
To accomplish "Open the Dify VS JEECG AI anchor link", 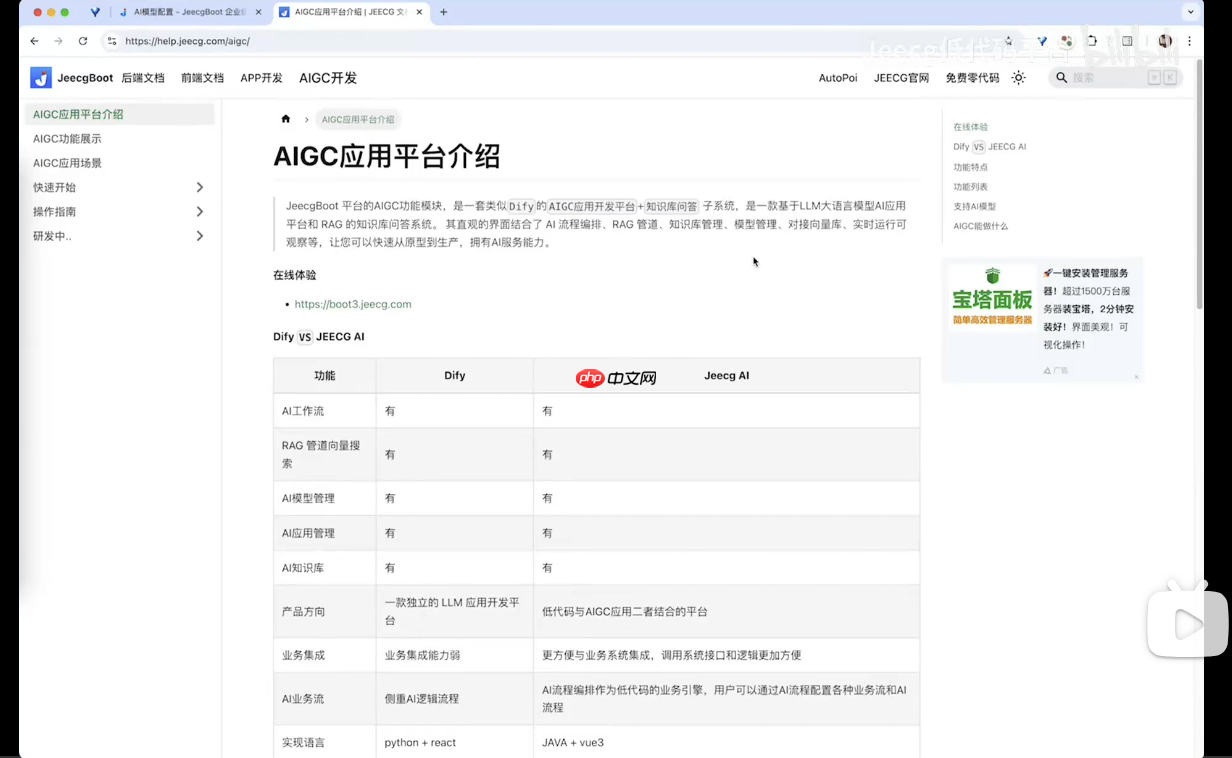I will pyautogui.click(x=989, y=146).
